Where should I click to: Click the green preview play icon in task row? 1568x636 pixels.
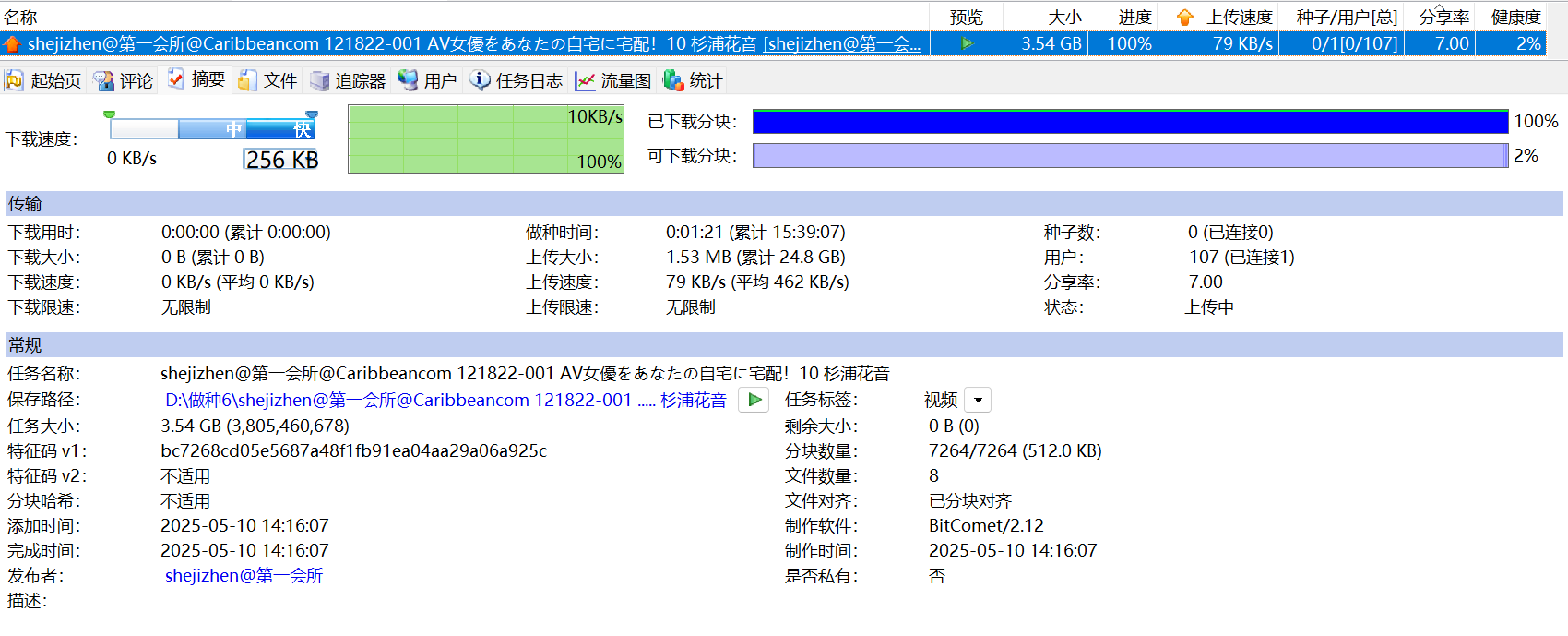click(x=967, y=43)
